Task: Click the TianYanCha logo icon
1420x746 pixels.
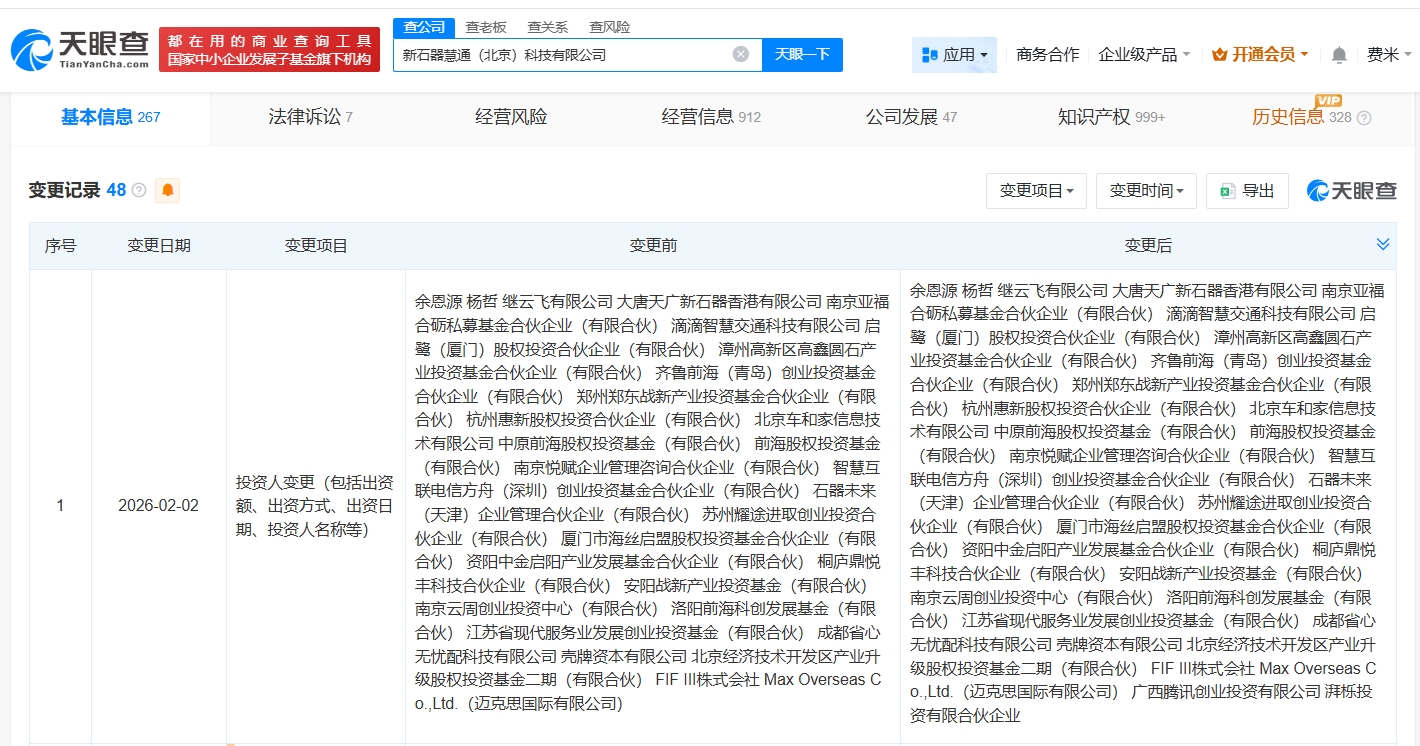Action: (x=32, y=50)
